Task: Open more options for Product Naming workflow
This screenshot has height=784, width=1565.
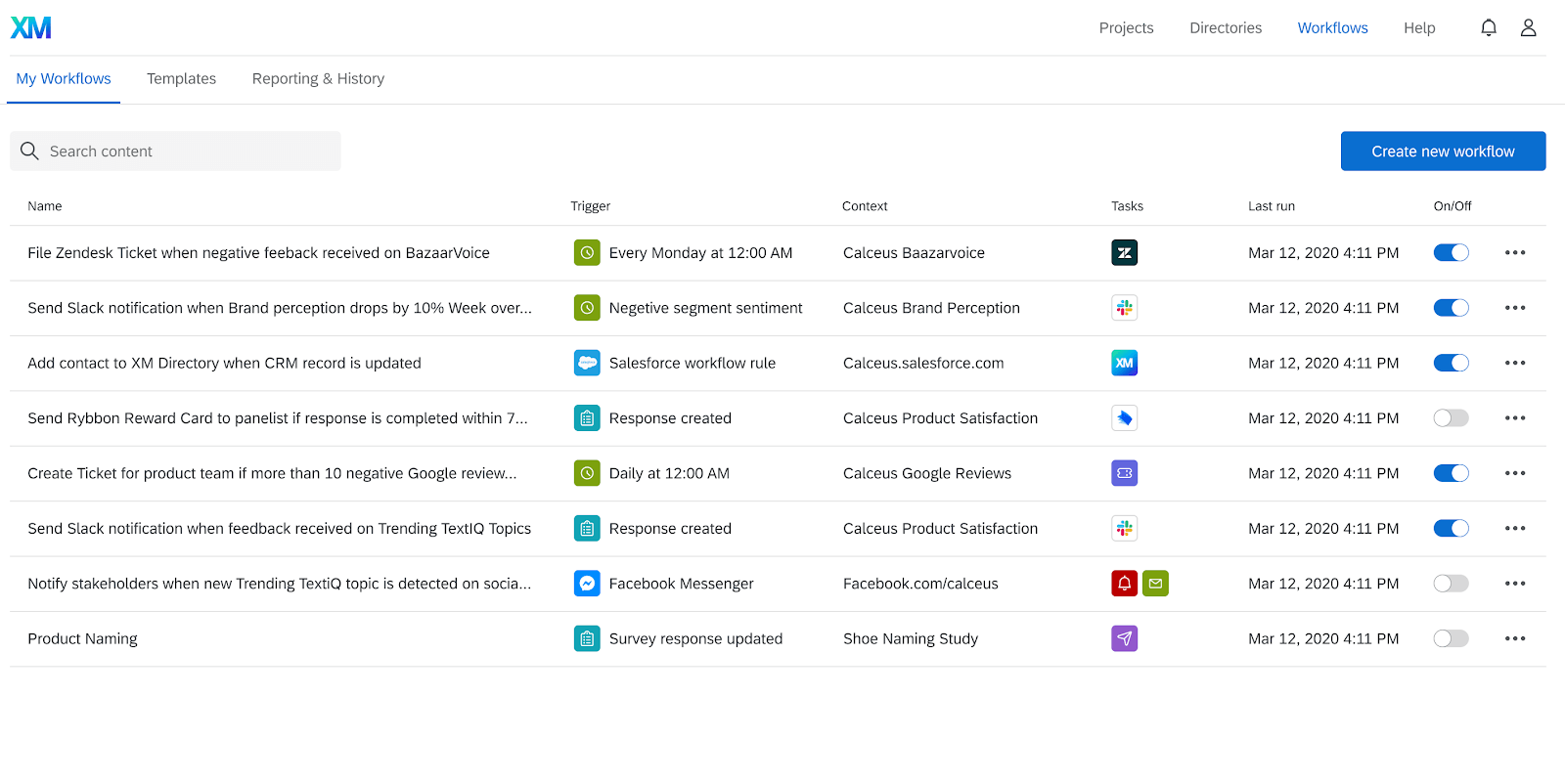Action: 1515,638
